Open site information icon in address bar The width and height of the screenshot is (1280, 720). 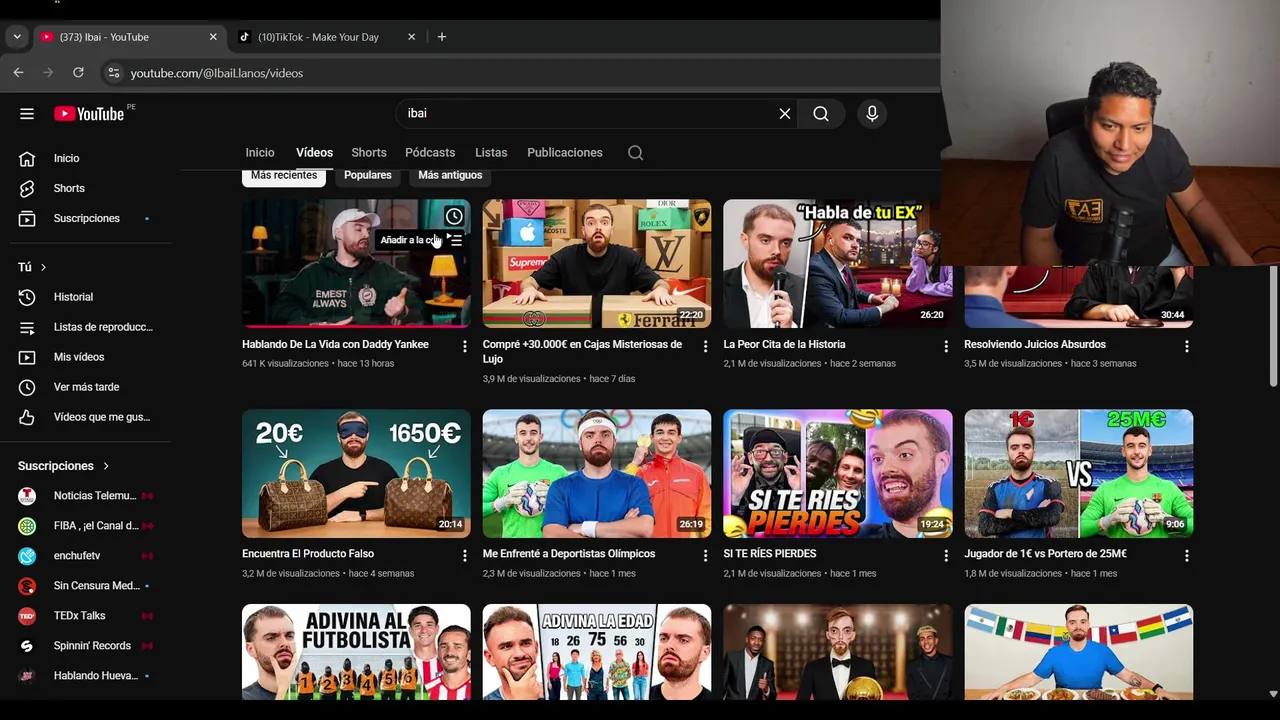click(x=113, y=73)
